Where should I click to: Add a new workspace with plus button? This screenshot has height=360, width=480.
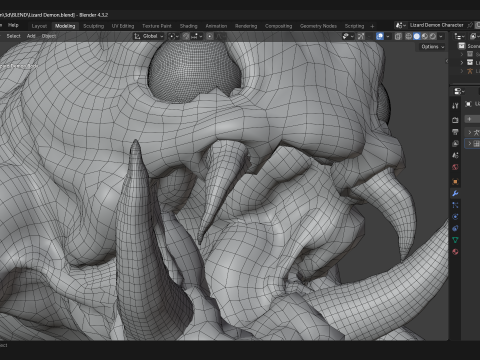point(372,26)
